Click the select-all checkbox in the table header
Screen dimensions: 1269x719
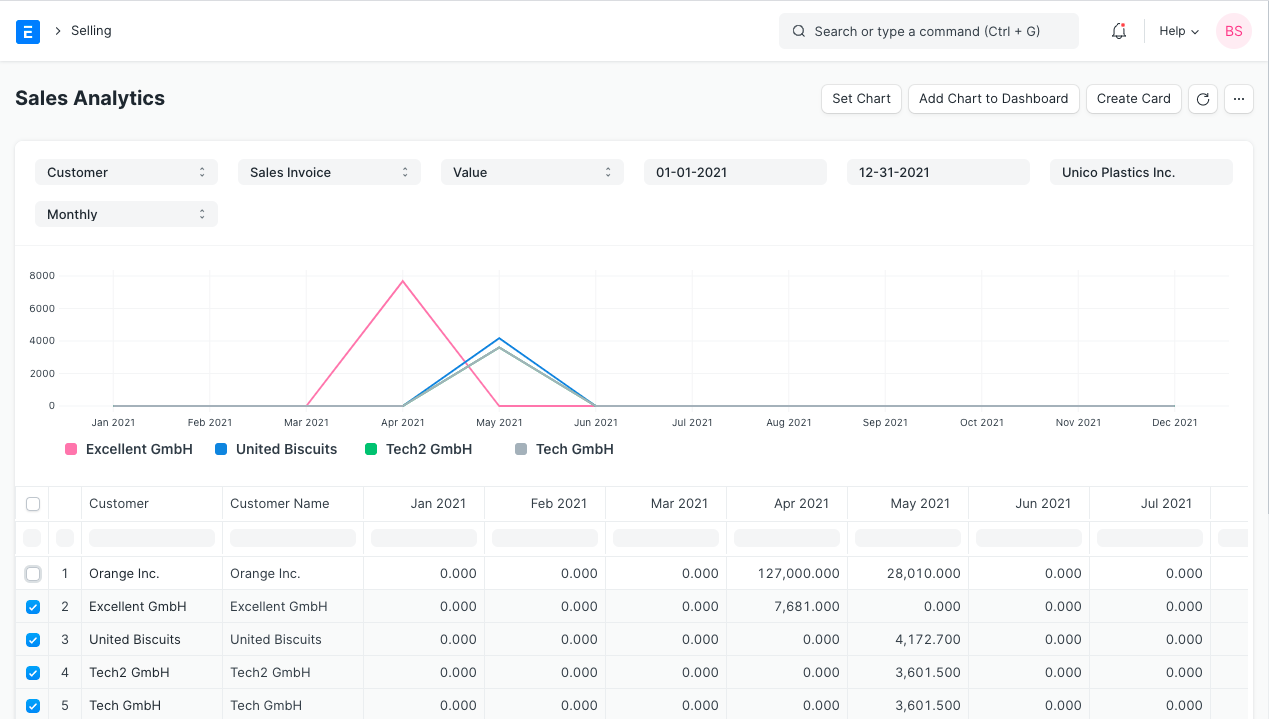click(x=32, y=503)
